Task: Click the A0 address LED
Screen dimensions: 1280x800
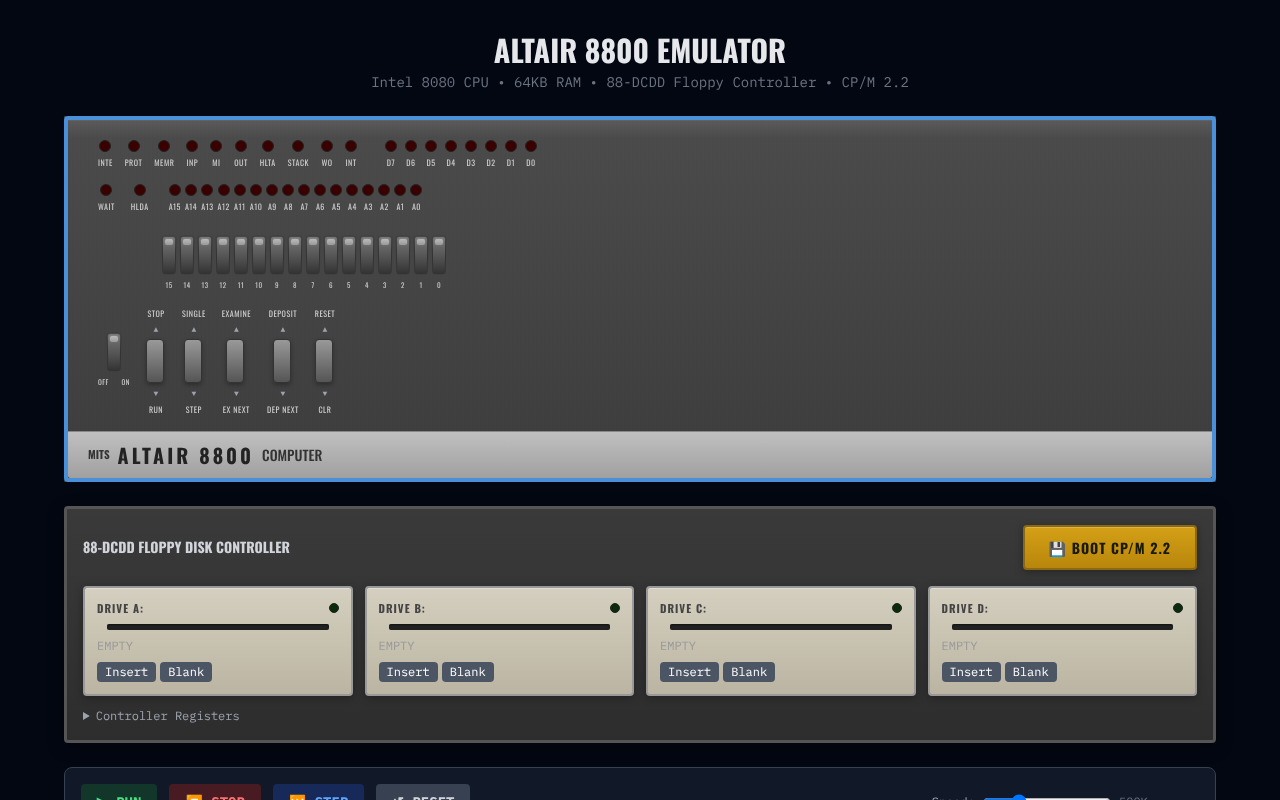Action: click(x=416, y=190)
